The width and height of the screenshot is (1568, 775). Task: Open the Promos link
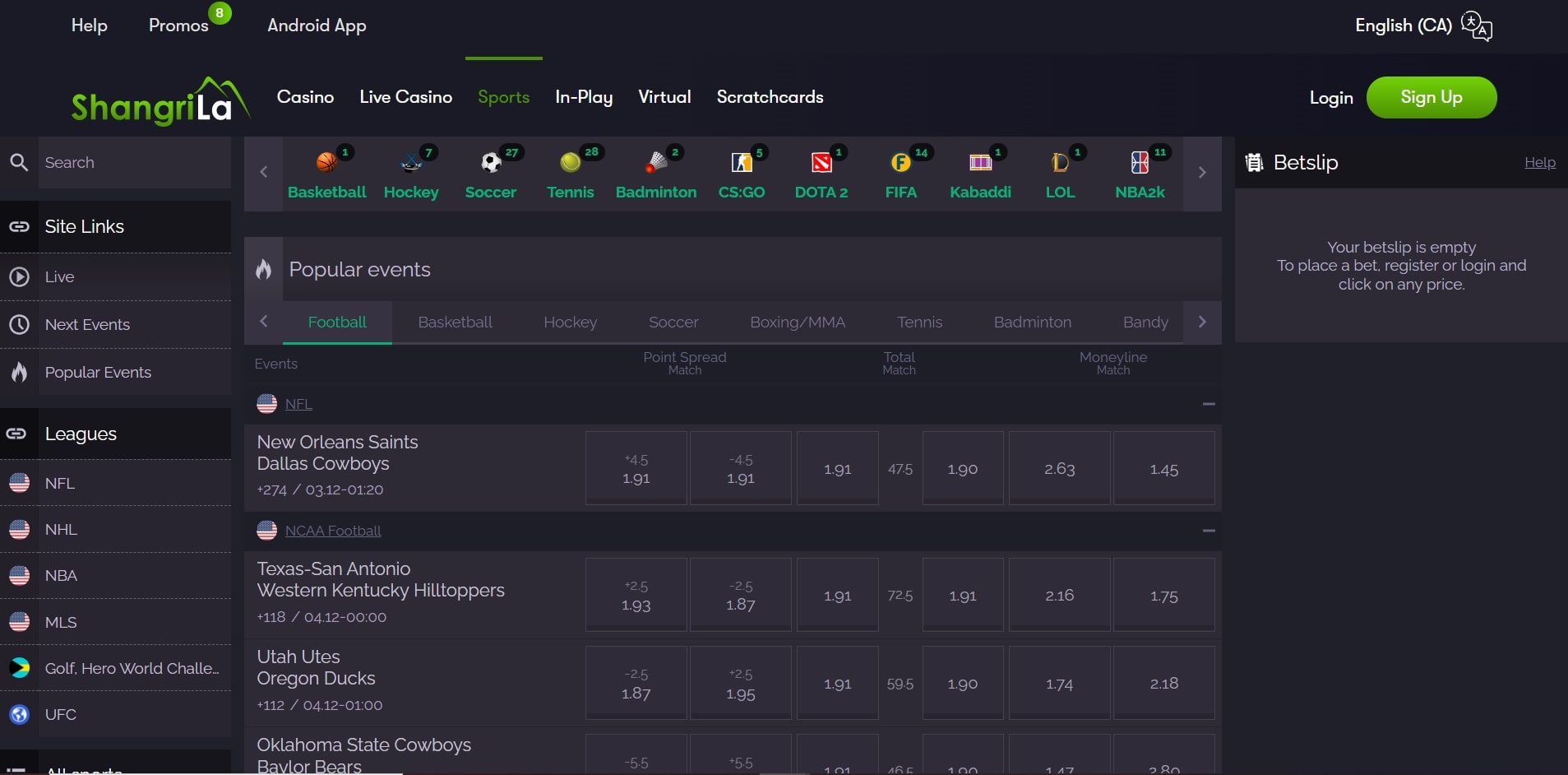tap(178, 26)
